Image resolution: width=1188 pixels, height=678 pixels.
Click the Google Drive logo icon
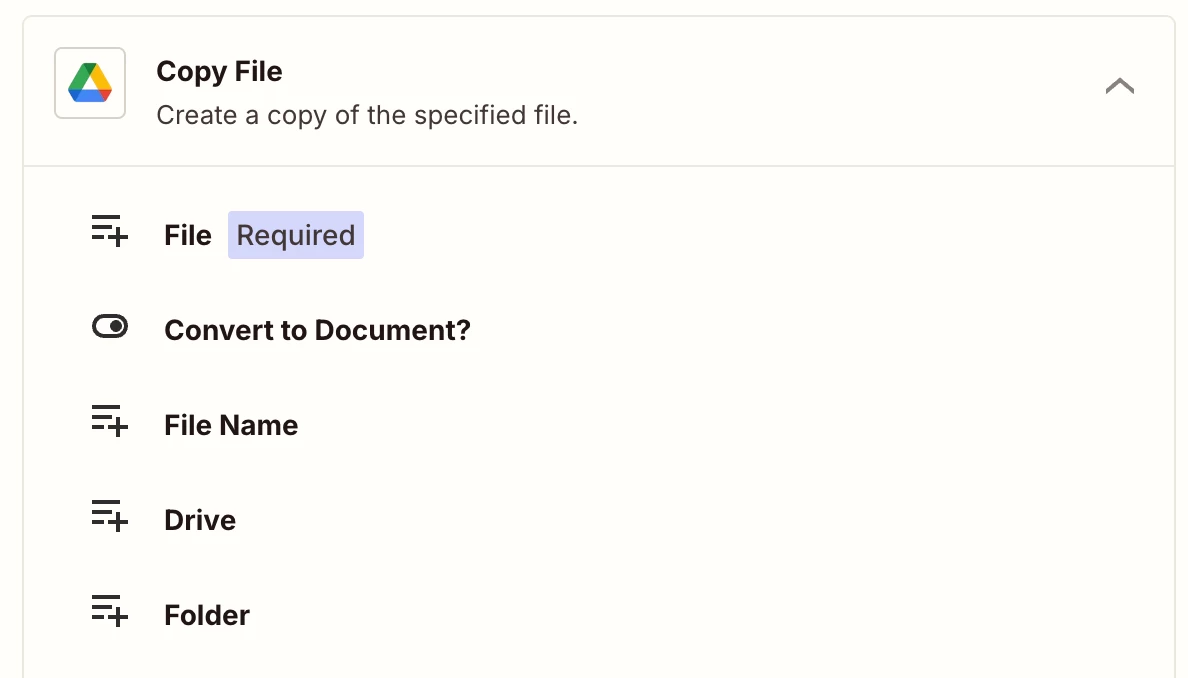90,83
